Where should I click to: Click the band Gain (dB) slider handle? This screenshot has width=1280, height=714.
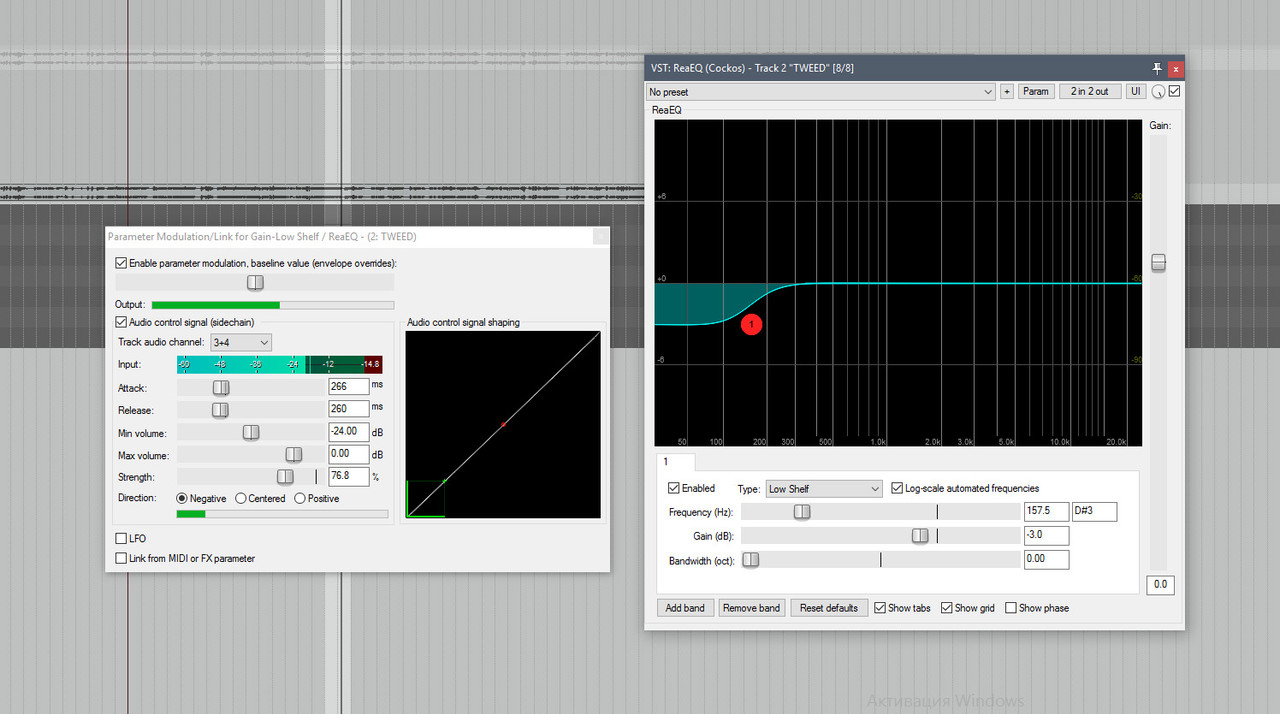920,535
